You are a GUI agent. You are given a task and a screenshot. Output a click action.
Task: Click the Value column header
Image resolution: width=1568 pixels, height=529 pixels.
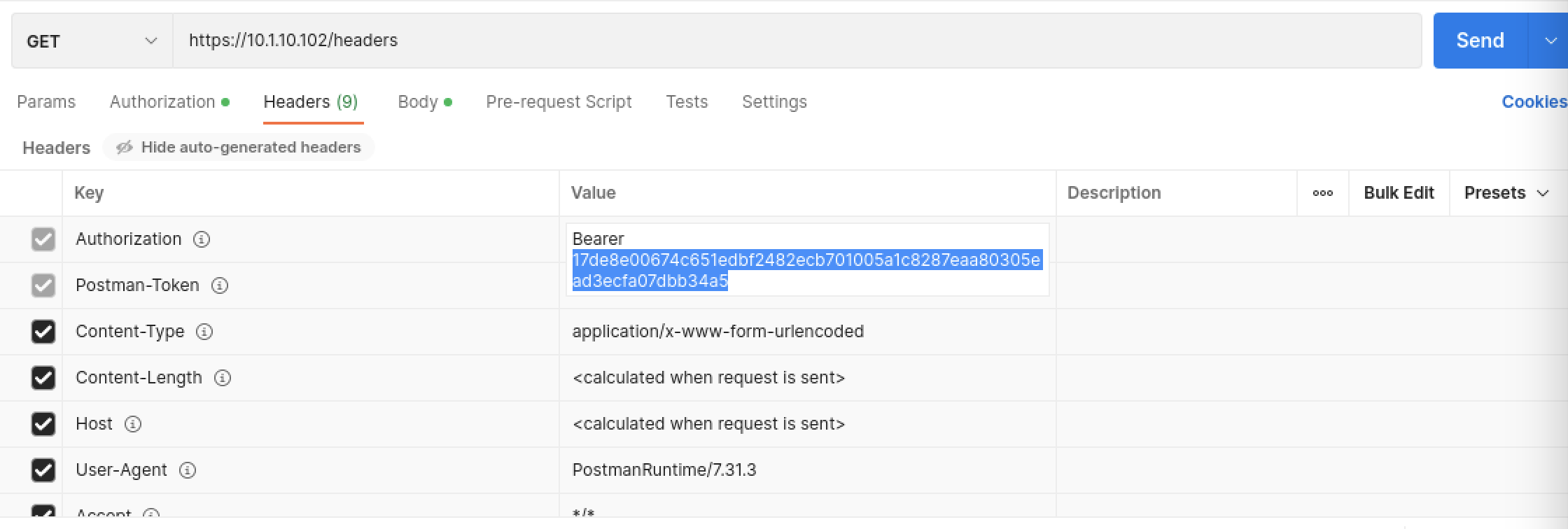point(594,193)
